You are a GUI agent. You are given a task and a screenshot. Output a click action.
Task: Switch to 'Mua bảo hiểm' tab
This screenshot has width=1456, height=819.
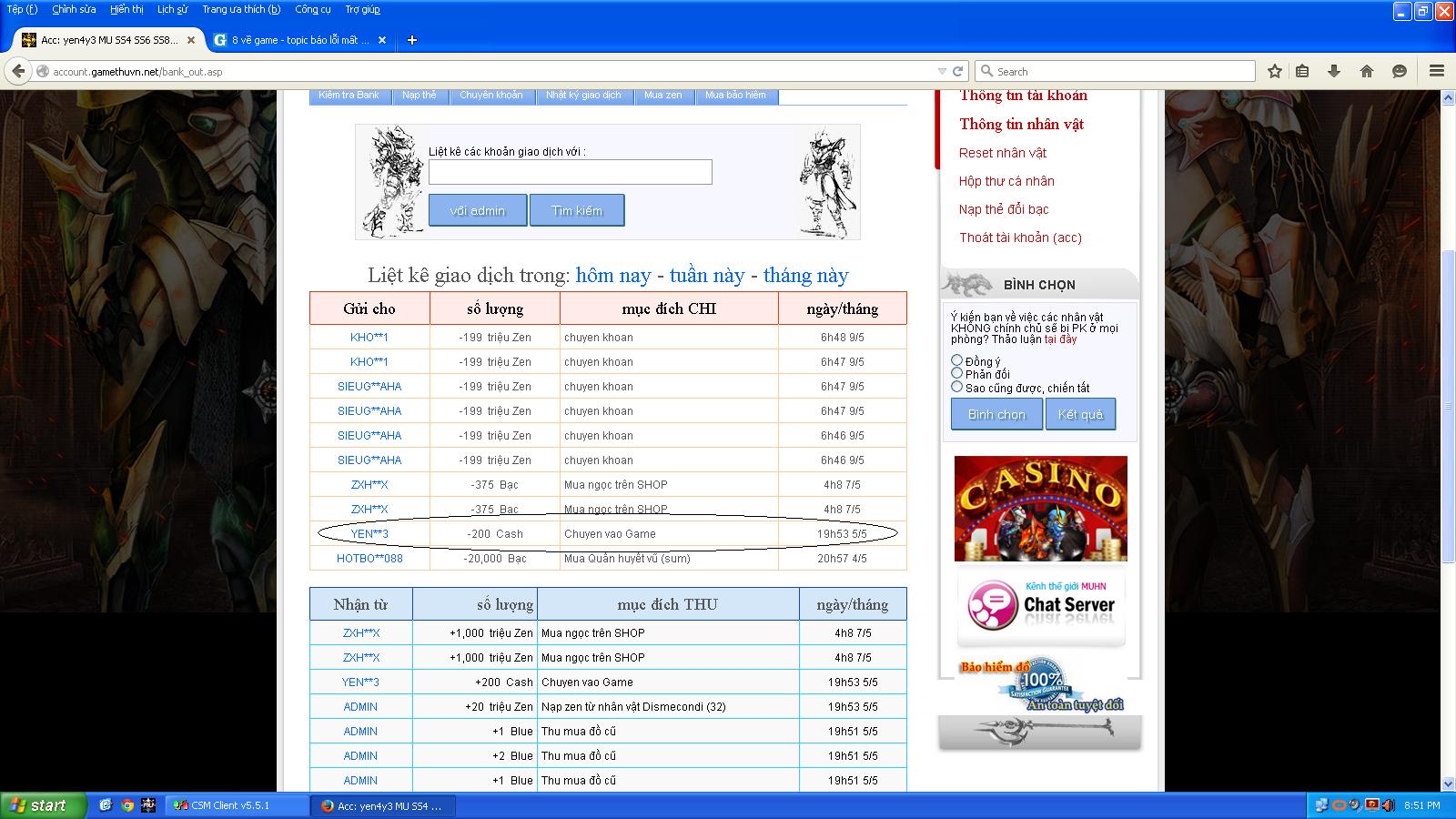click(735, 96)
